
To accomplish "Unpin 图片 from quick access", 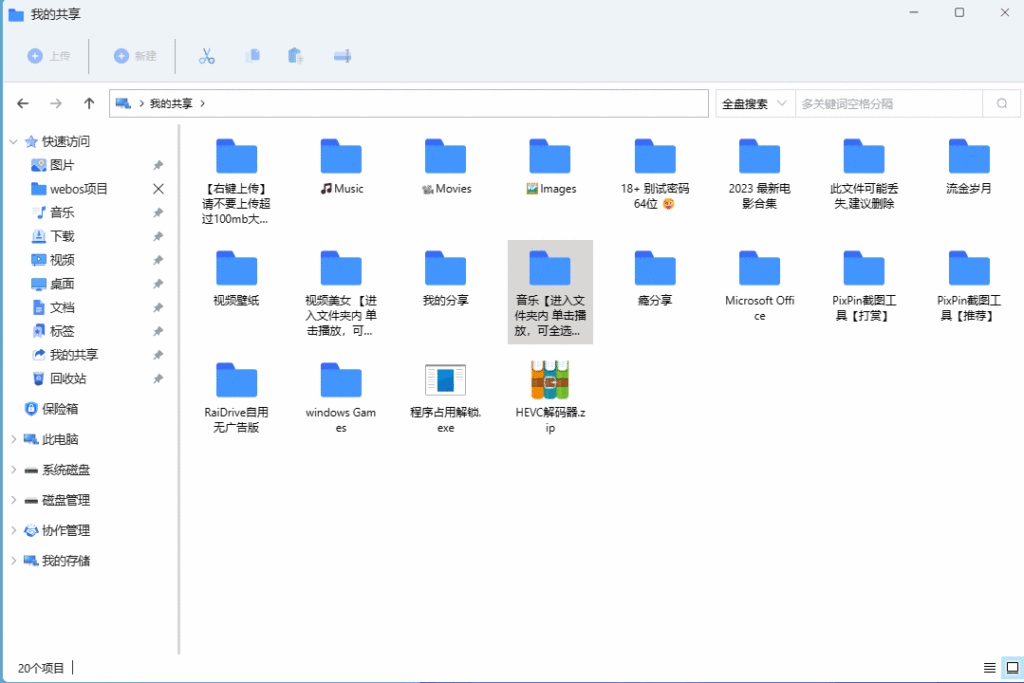I will [x=158, y=165].
